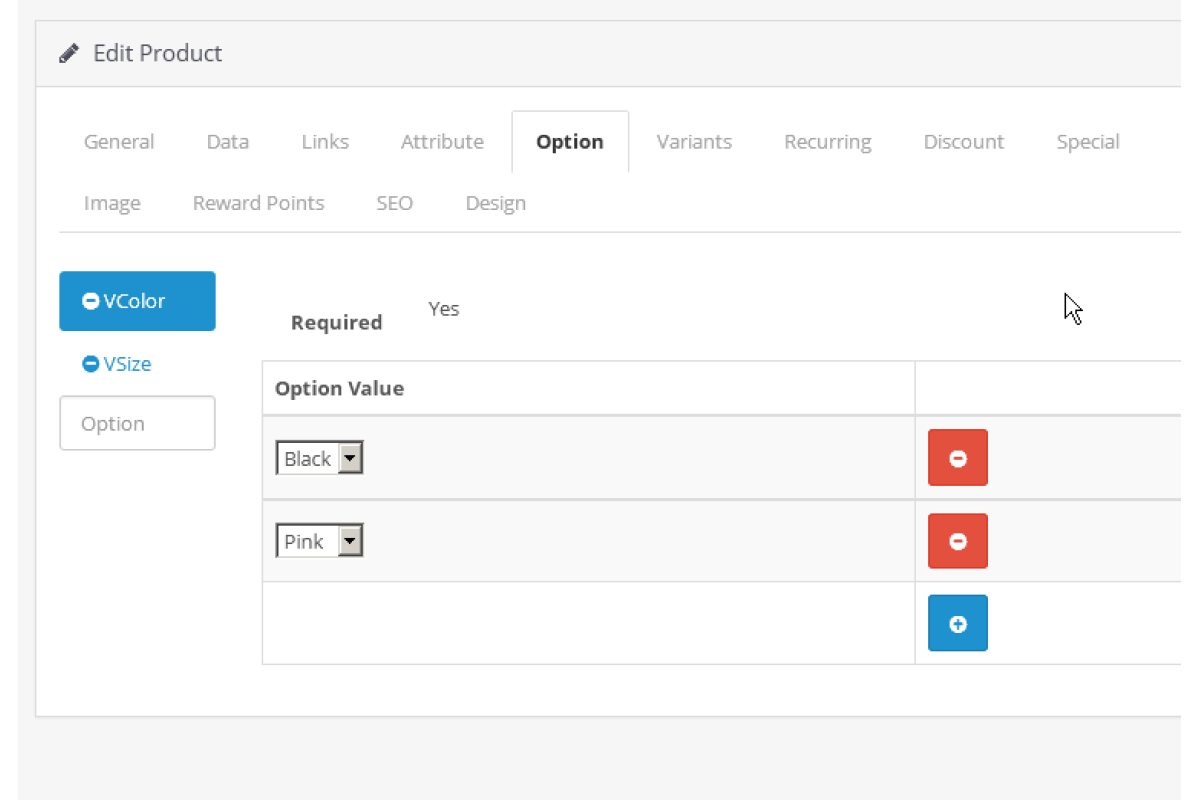This screenshot has height=800, width=1200.
Task: Open the Reward Points tab
Action: pyautogui.click(x=258, y=204)
